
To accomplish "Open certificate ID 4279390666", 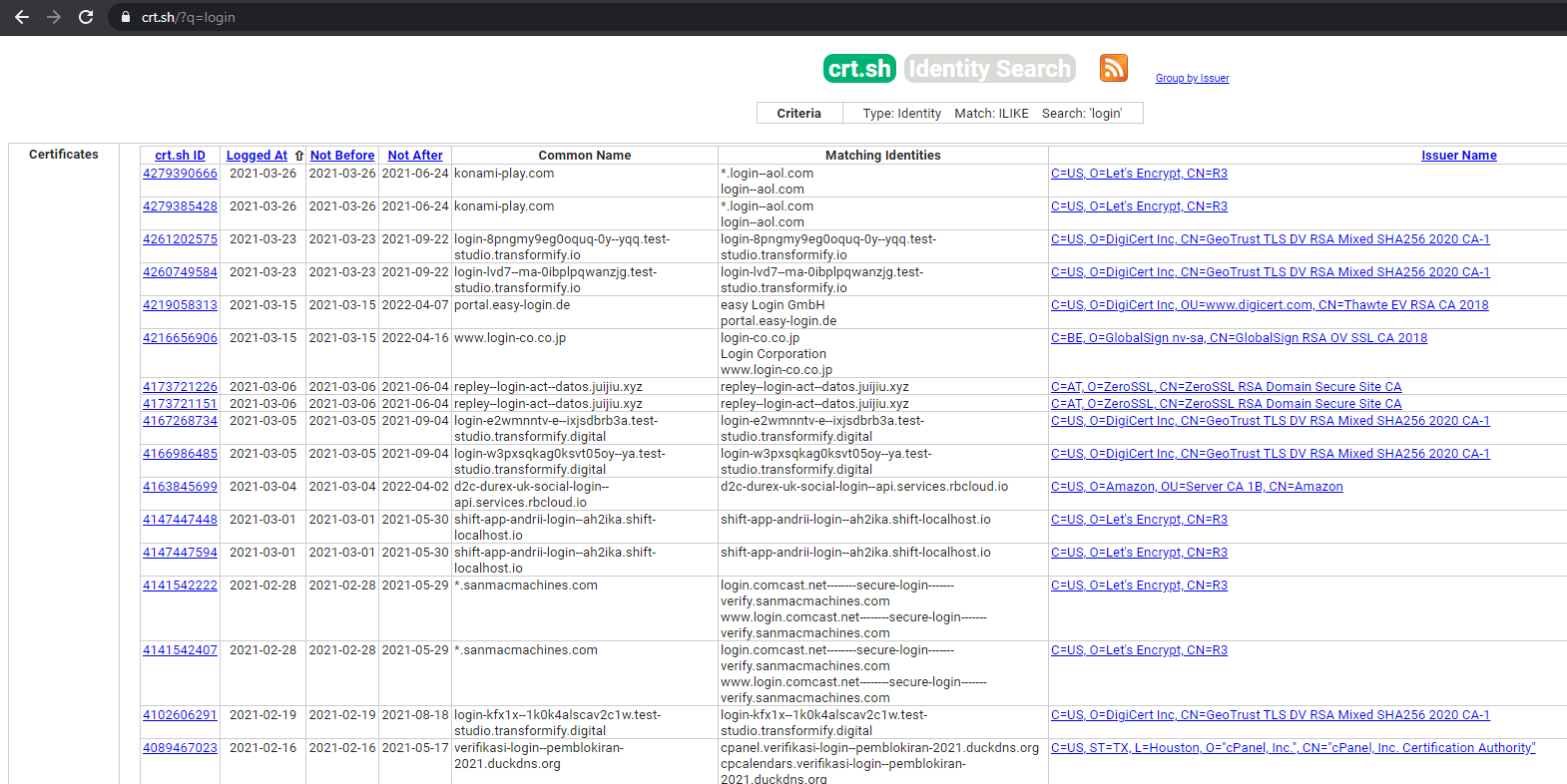I will [x=180, y=174].
